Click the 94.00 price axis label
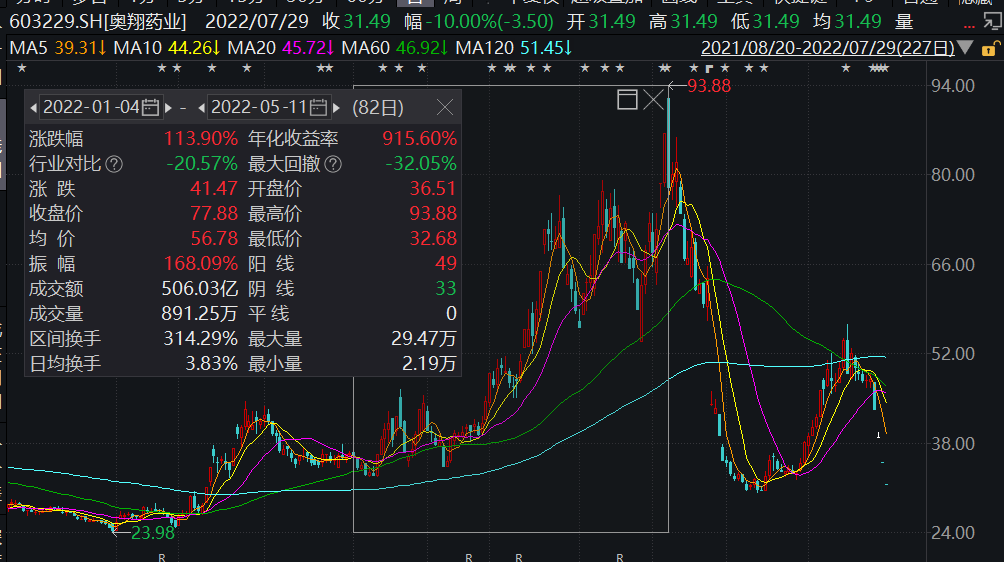1004x562 pixels. [953, 86]
